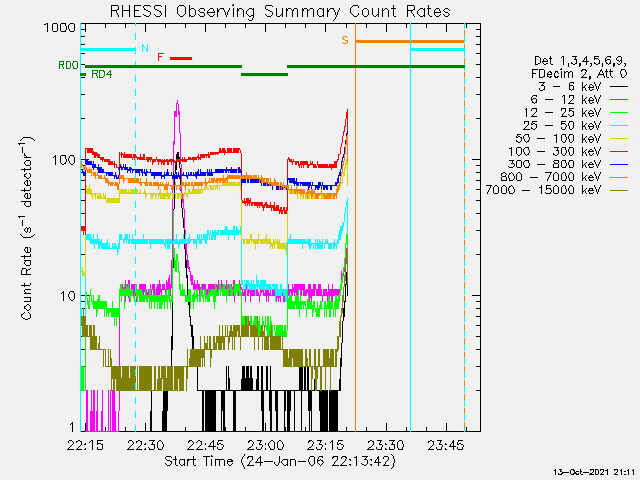The image size is (640, 480).
Task: Click the cyan 25 - 50 keV legend line
Action: click(x=619, y=126)
